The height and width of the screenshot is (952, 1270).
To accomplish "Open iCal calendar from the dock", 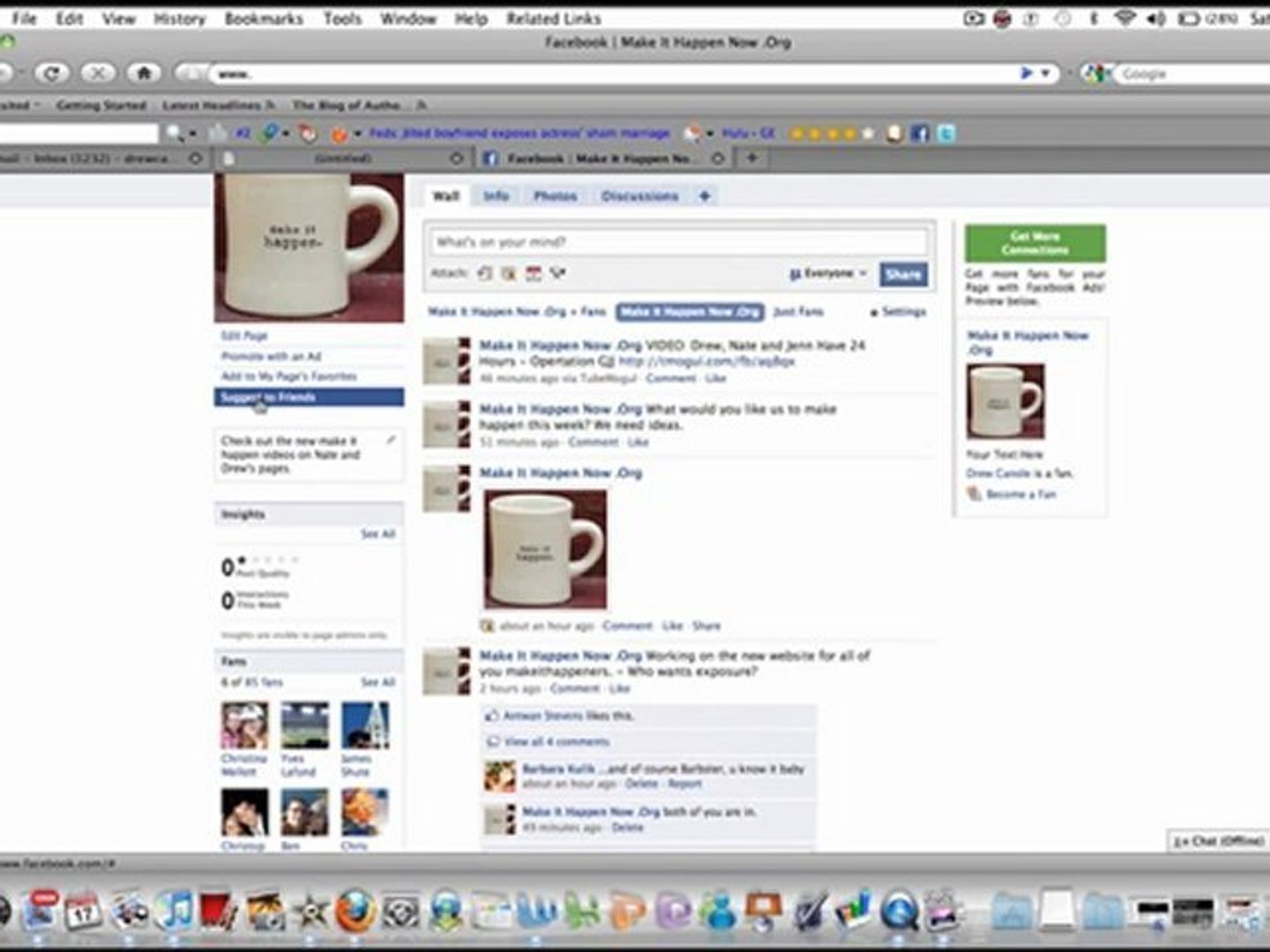I will tap(84, 911).
